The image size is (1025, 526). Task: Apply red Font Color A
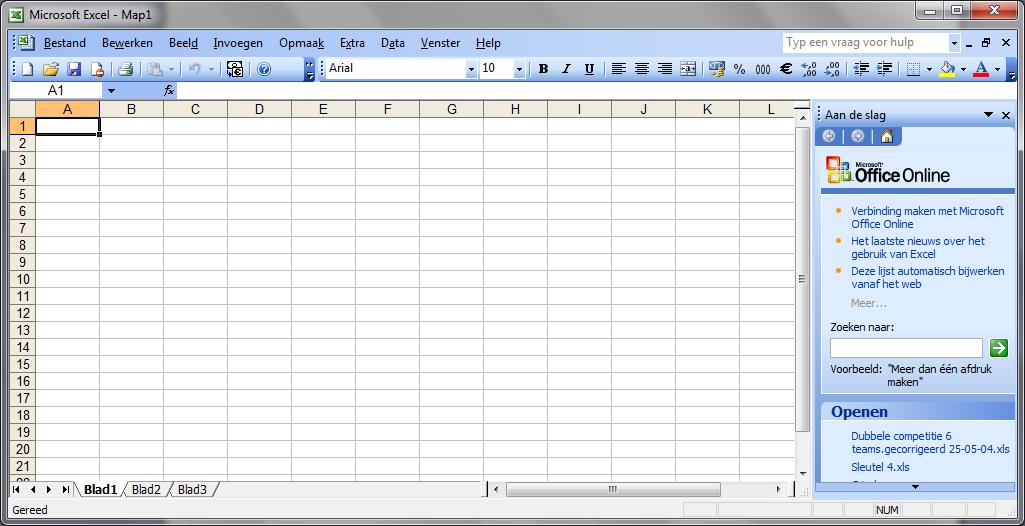(981, 69)
